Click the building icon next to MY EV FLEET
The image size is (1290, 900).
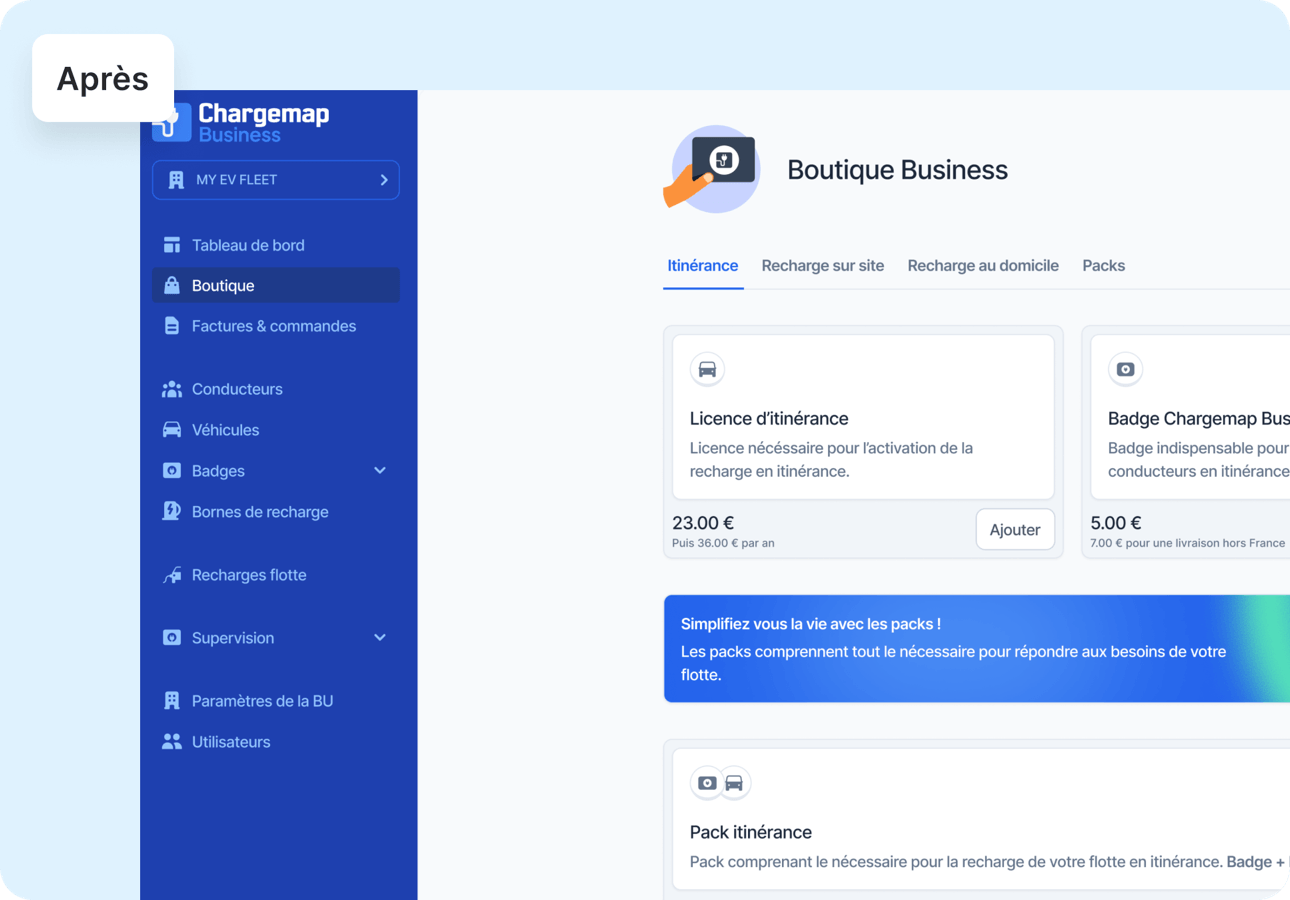pyautogui.click(x=176, y=180)
